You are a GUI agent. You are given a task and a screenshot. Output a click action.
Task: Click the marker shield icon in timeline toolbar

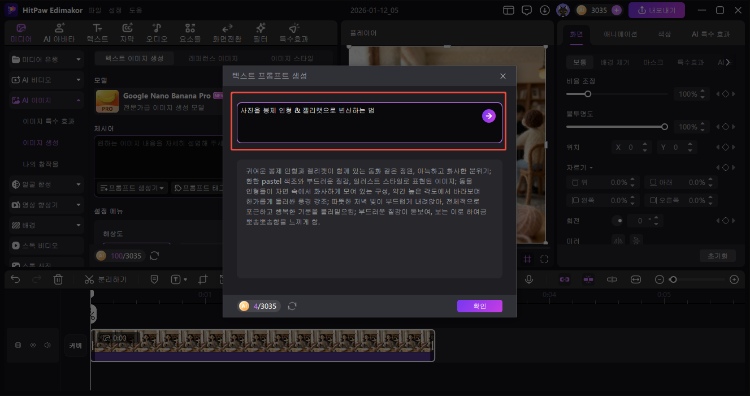point(154,279)
